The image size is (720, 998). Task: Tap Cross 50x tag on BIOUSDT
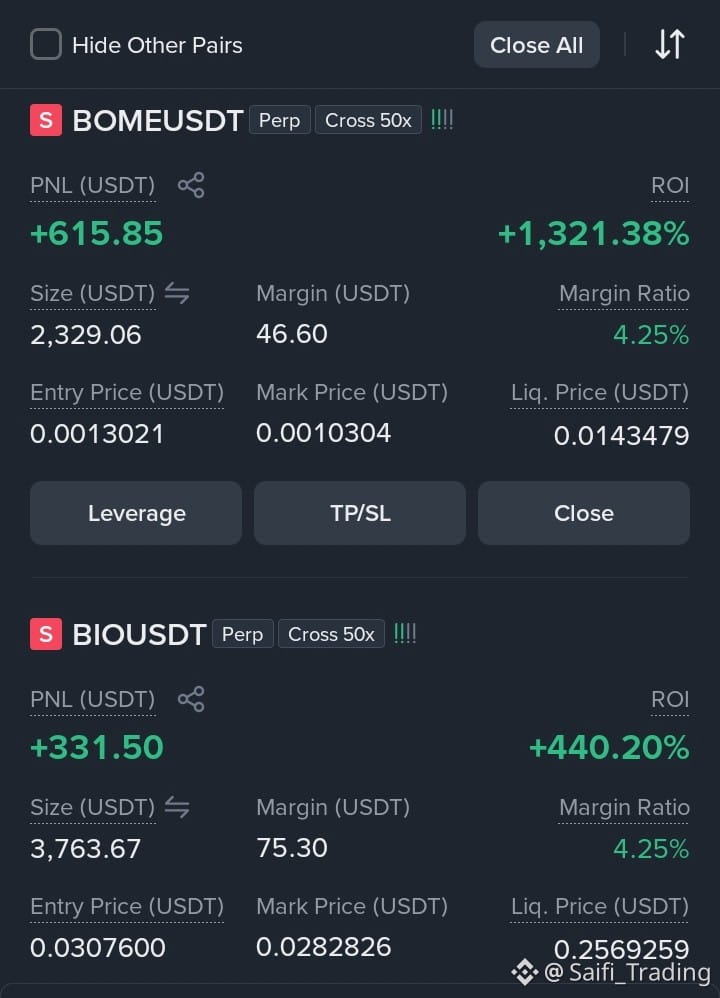pos(331,634)
